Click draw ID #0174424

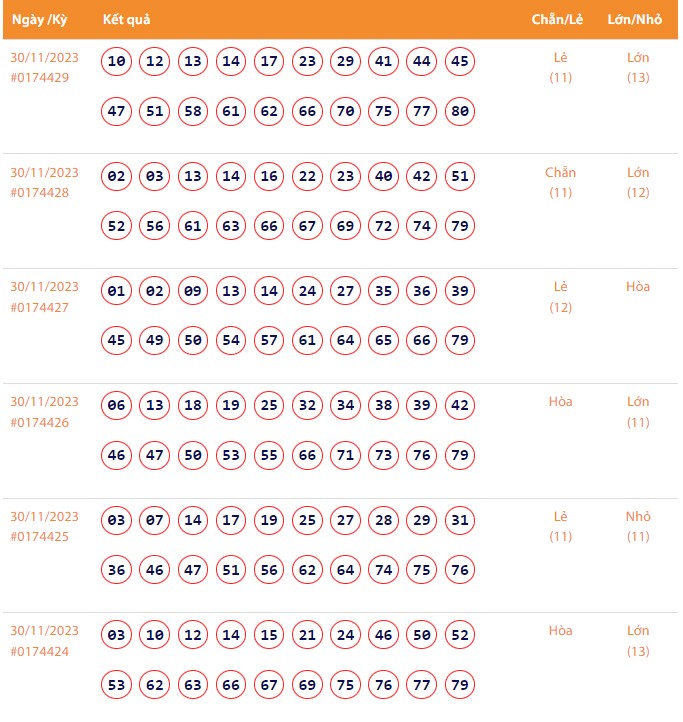40,651
